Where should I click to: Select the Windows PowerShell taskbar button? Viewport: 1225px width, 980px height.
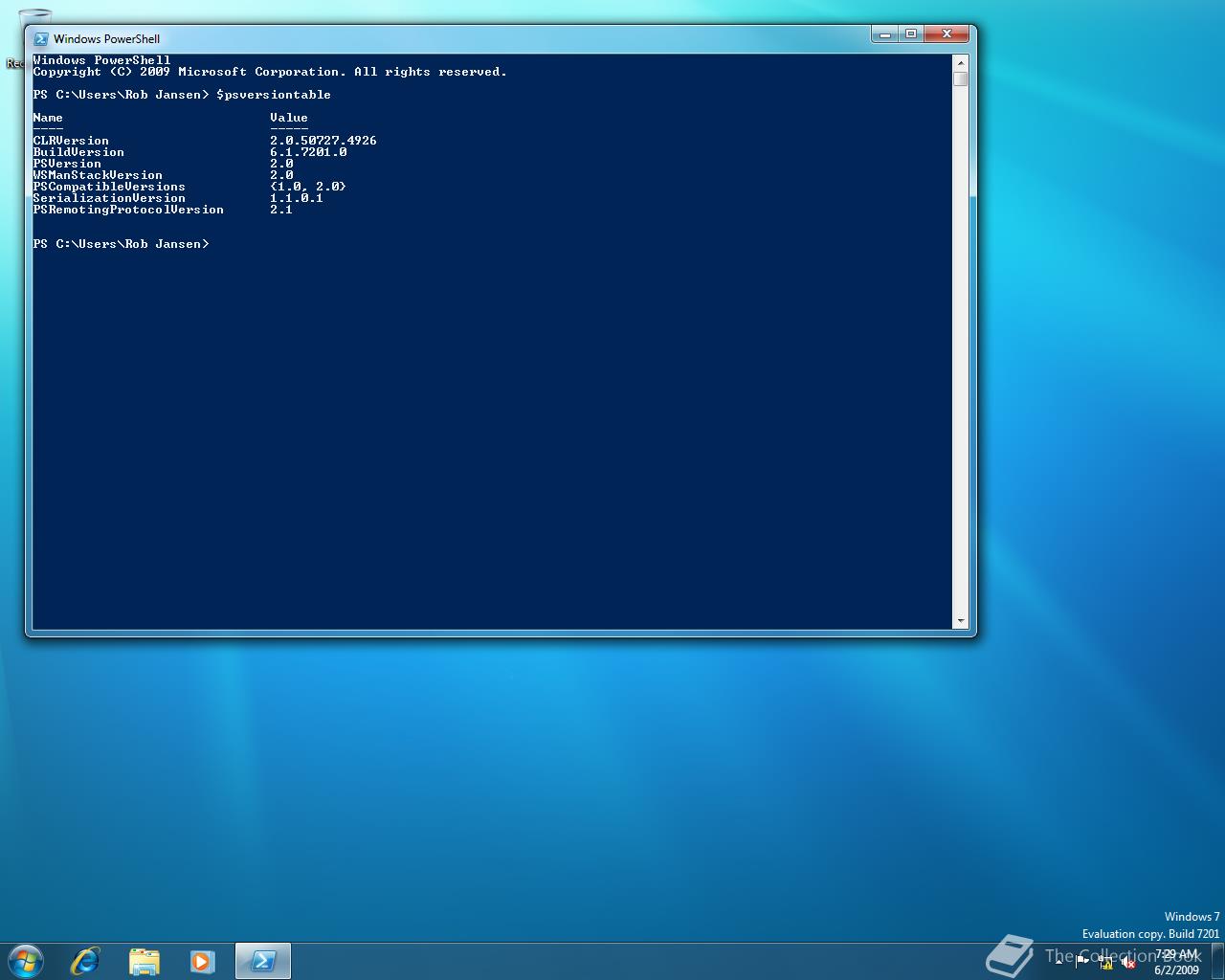pos(262,961)
